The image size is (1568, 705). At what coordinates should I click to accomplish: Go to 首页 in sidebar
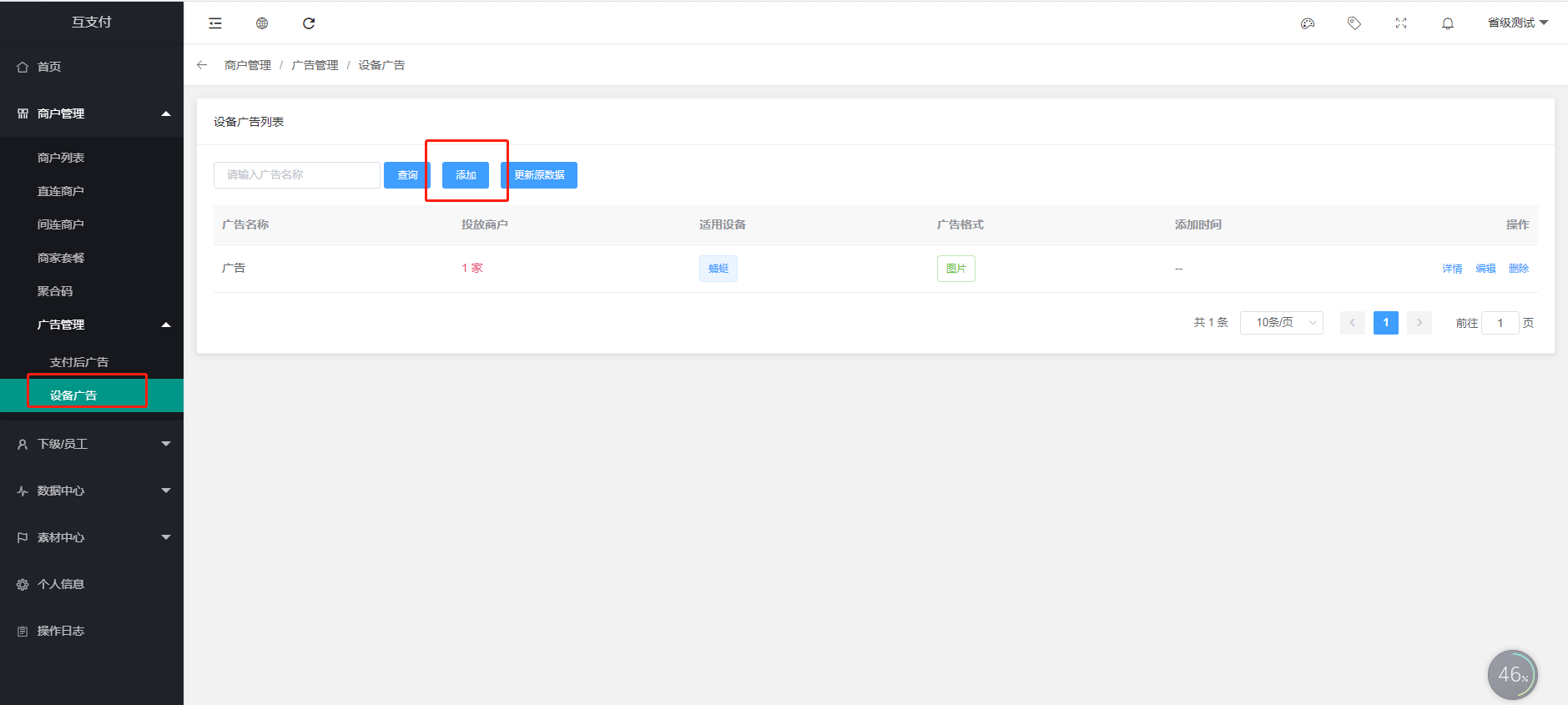click(x=92, y=67)
